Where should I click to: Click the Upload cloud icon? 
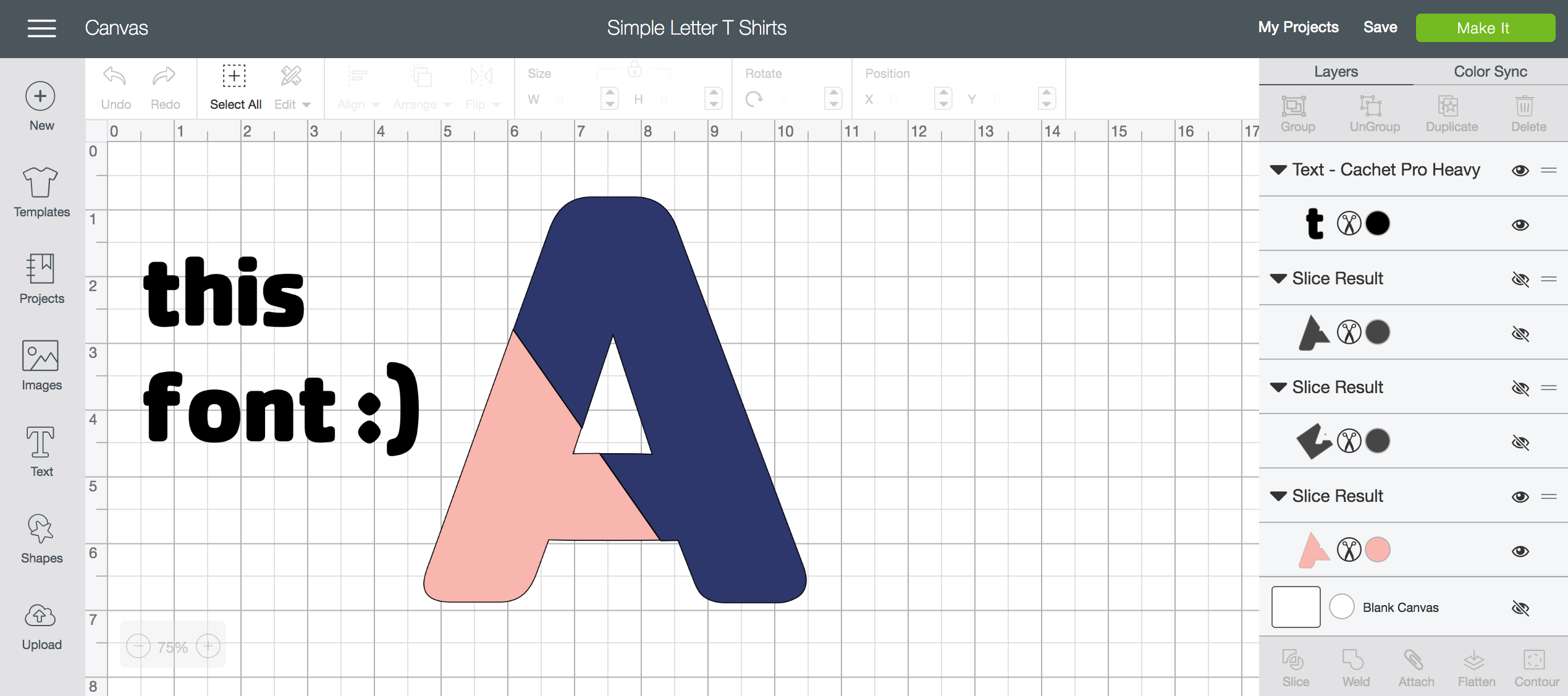40,616
